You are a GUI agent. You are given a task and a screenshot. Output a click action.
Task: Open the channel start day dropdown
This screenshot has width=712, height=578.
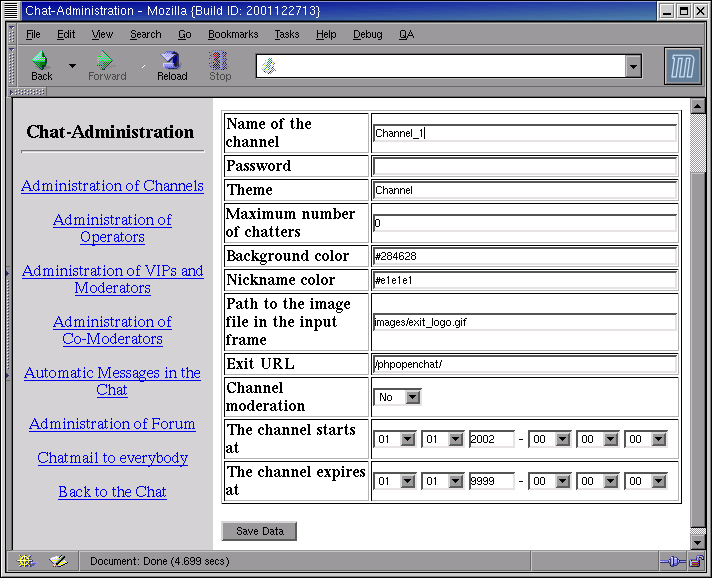pyautogui.click(x=395, y=439)
